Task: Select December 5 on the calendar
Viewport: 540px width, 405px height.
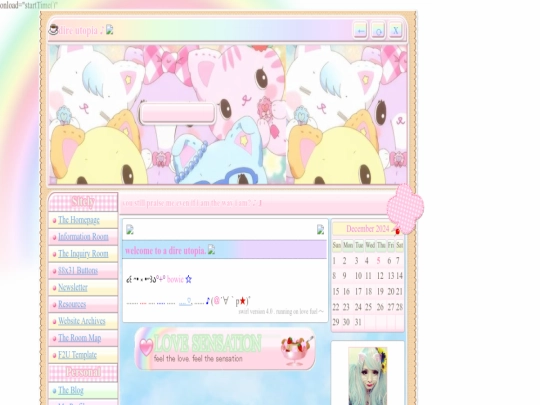Action: click(378, 261)
